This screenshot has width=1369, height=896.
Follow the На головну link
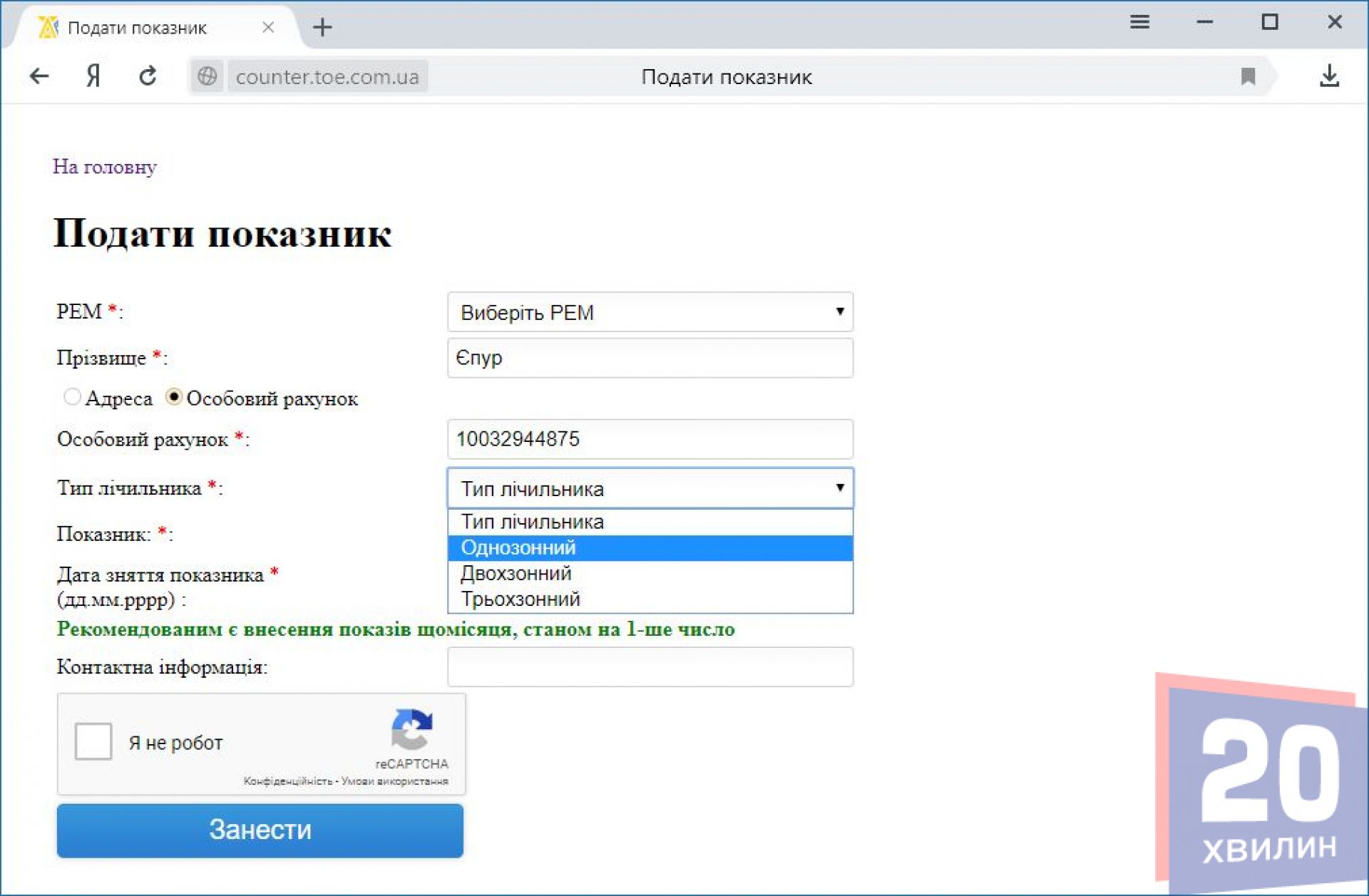point(104,167)
